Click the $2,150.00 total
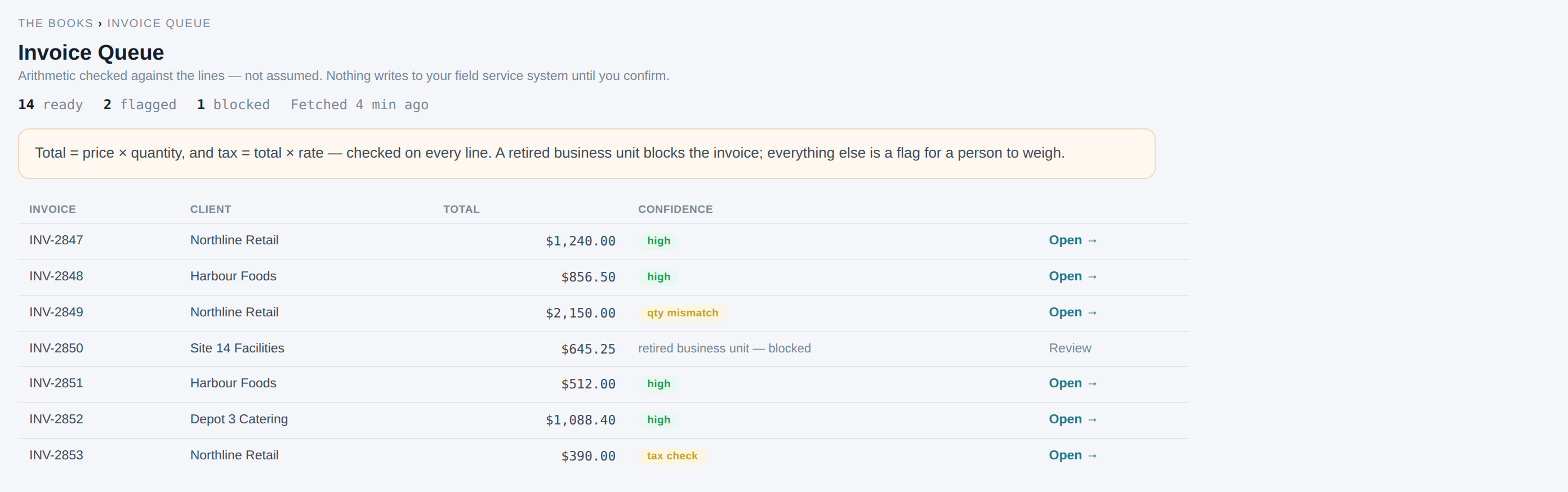The height and width of the screenshot is (492, 1568). tap(581, 313)
